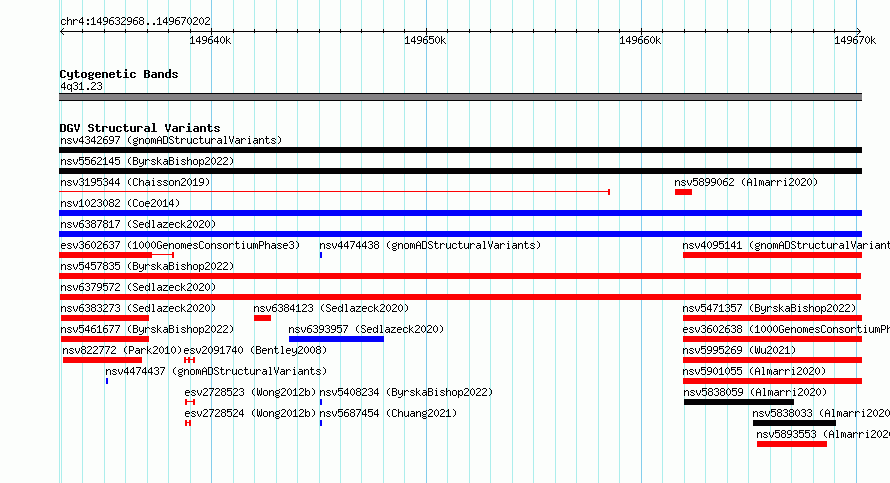Open nsv5893553 Almarri label
This screenshot has width=890, height=483.
(x=823, y=434)
